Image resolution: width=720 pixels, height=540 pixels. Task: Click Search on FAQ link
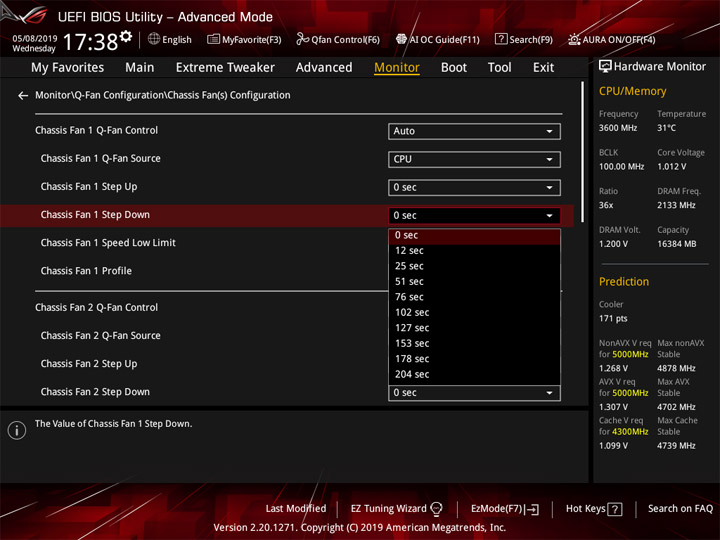coord(680,509)
